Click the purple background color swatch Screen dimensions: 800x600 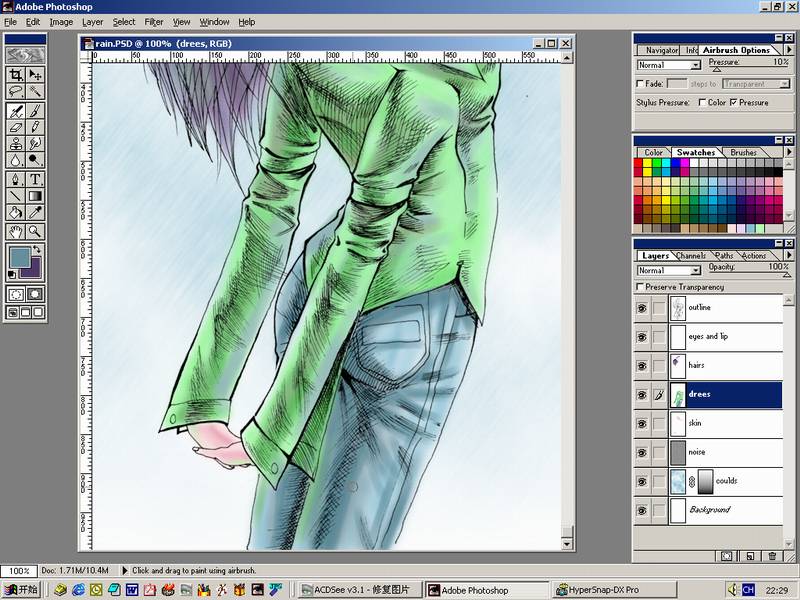pyautogui.click(x=35, y=271)
